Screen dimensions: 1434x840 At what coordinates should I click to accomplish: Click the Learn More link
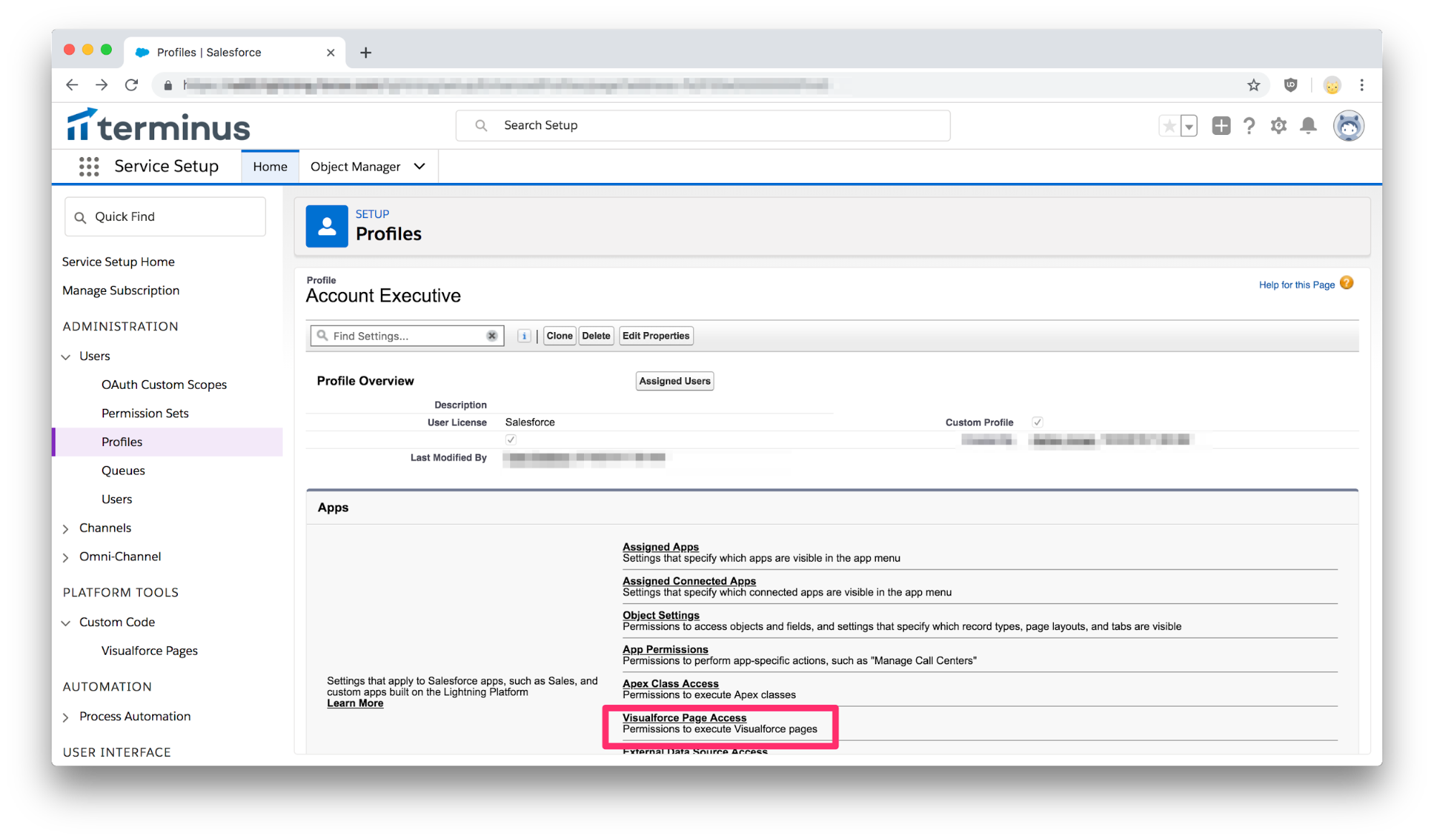[x=355, y=703]
